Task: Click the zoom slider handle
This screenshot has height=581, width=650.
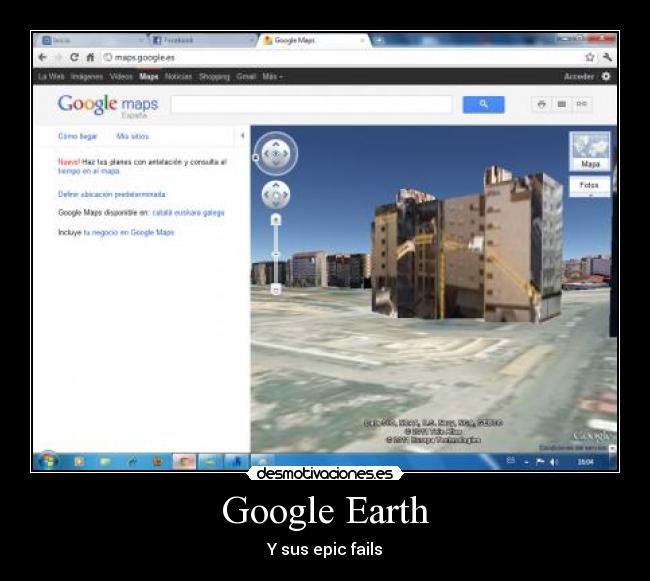Action: [x=276, y=254]
